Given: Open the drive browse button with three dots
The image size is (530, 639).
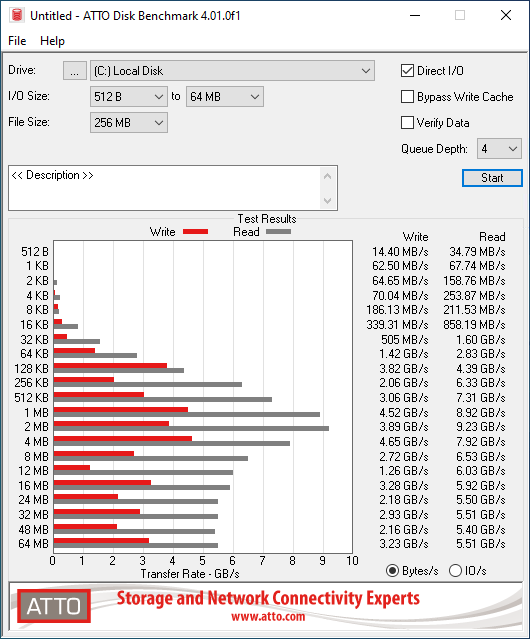Looking at the screenshot, I should click(x=75, y=71).
